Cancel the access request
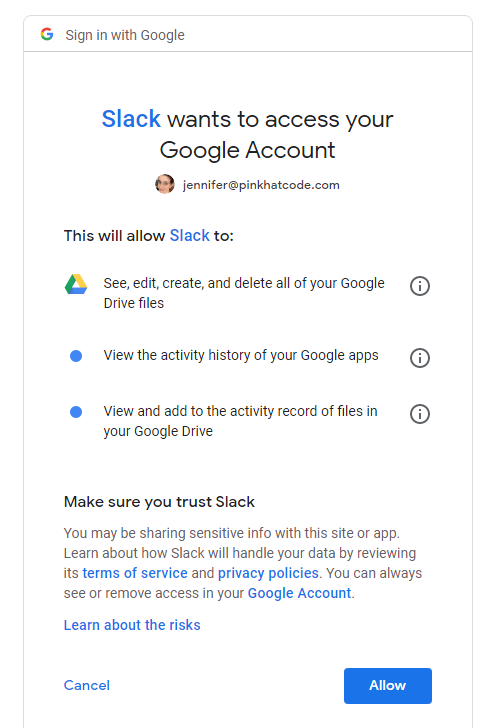Image resolution: width=492 pixels, height=728 pixels. [87, 685]
